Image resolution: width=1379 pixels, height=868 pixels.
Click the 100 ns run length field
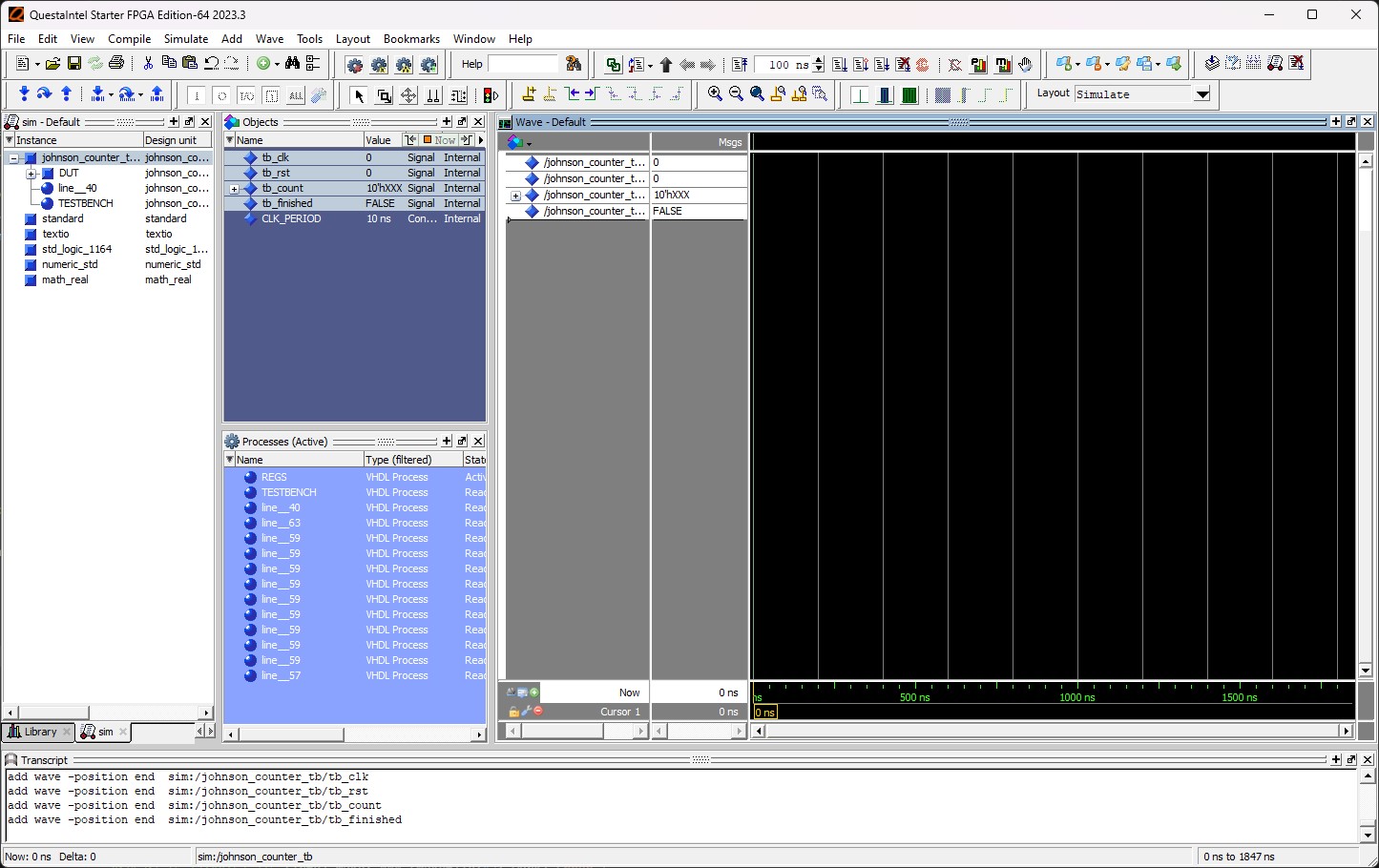coord(783,65)
